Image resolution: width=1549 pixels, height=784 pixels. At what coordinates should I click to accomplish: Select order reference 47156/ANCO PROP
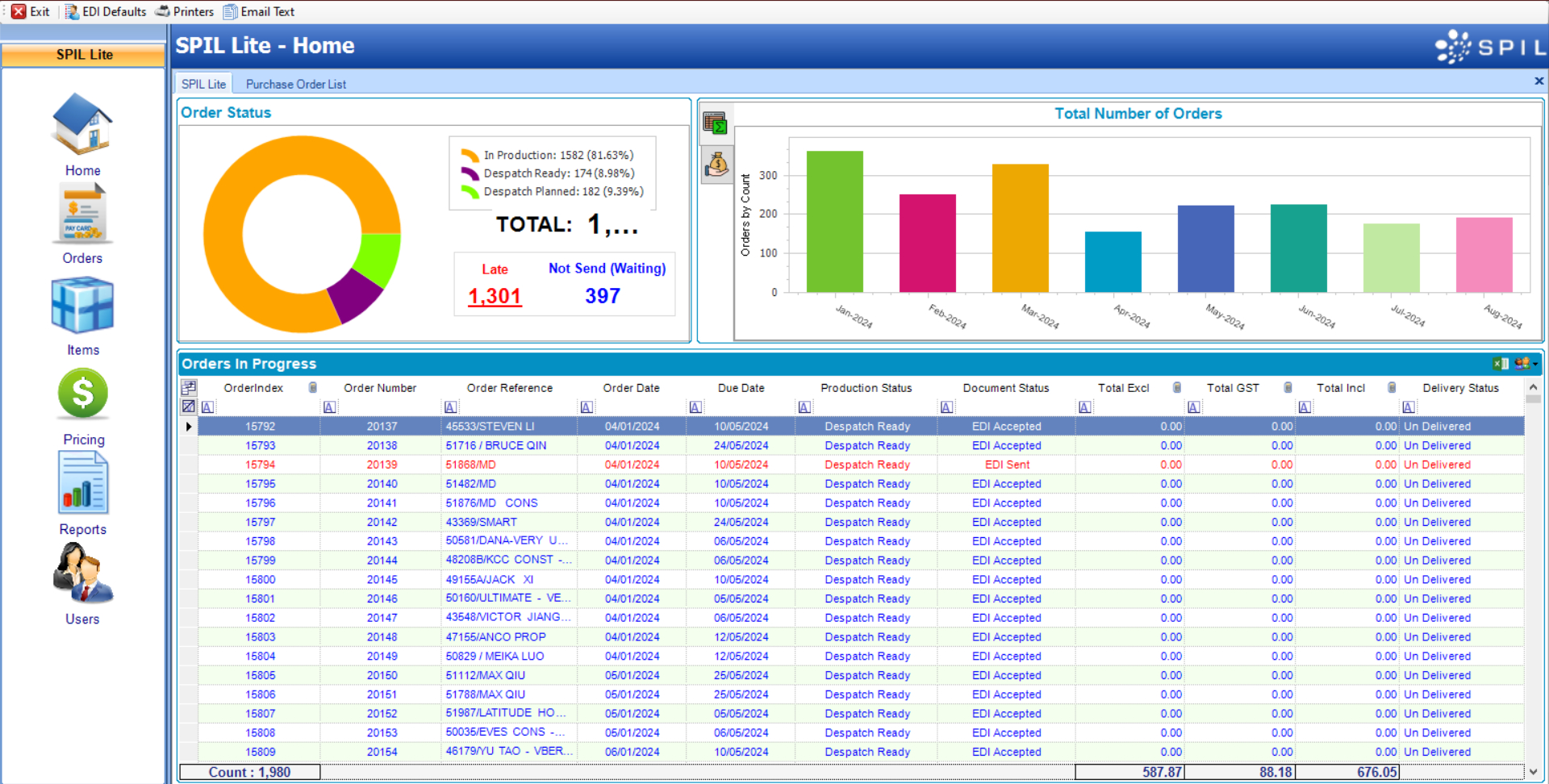[495, 637]
